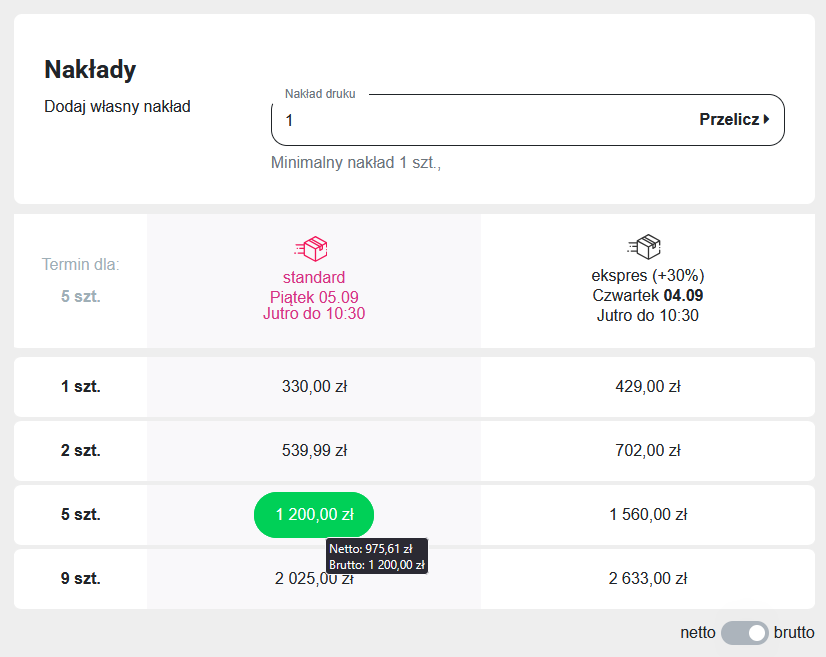Pick the 702,00 zł ekspres option
This screenshot has height=657, width=826.
pos(648,451)
